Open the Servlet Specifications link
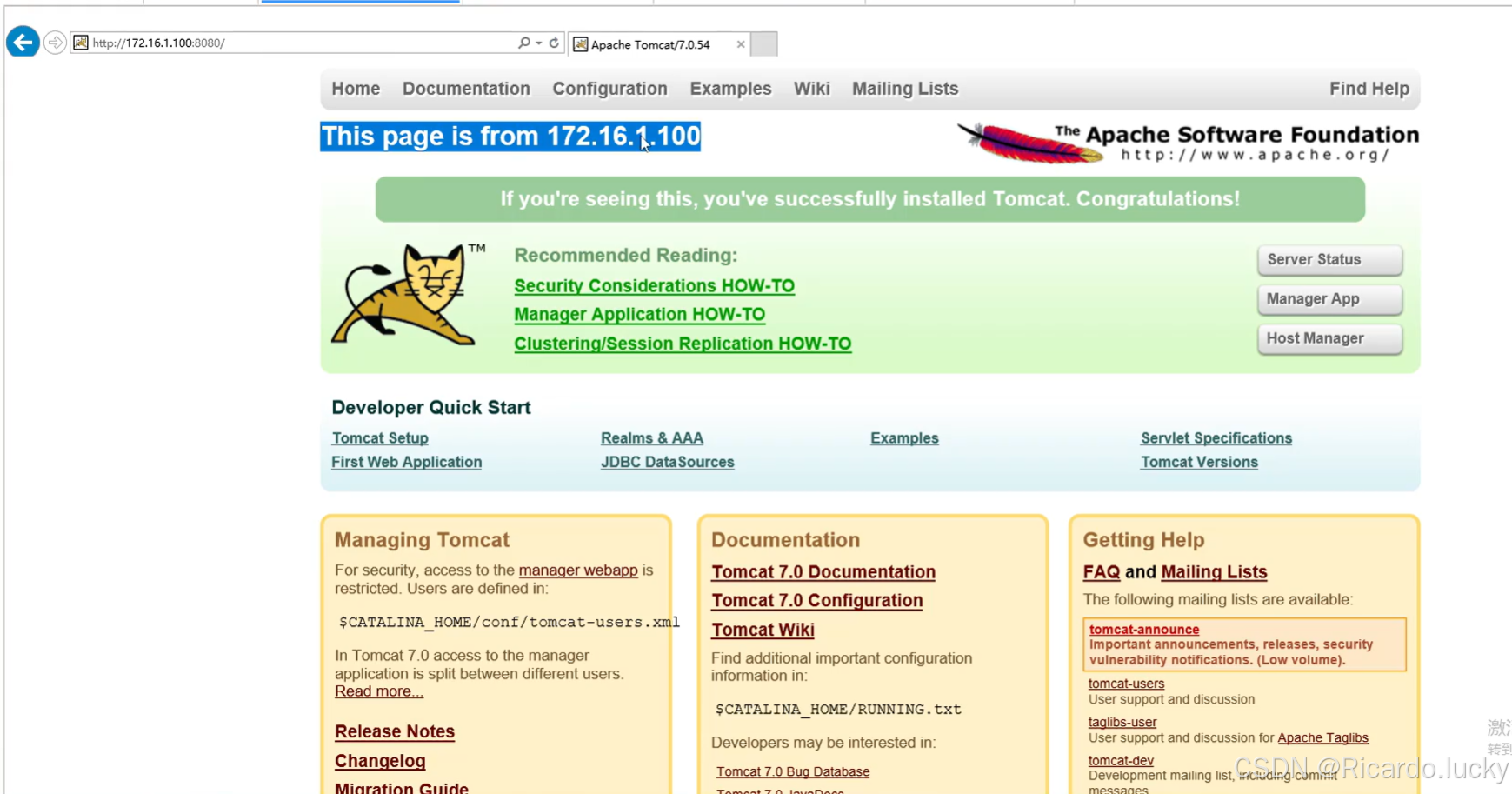Viewport: 1512px width, 794px height. [x=1216, y=438]
